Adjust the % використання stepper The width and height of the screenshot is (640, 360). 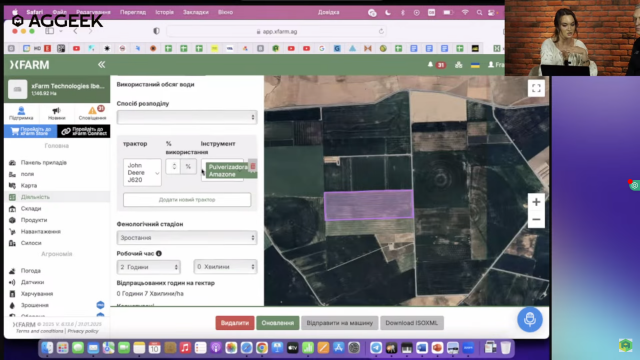[174, 166]
